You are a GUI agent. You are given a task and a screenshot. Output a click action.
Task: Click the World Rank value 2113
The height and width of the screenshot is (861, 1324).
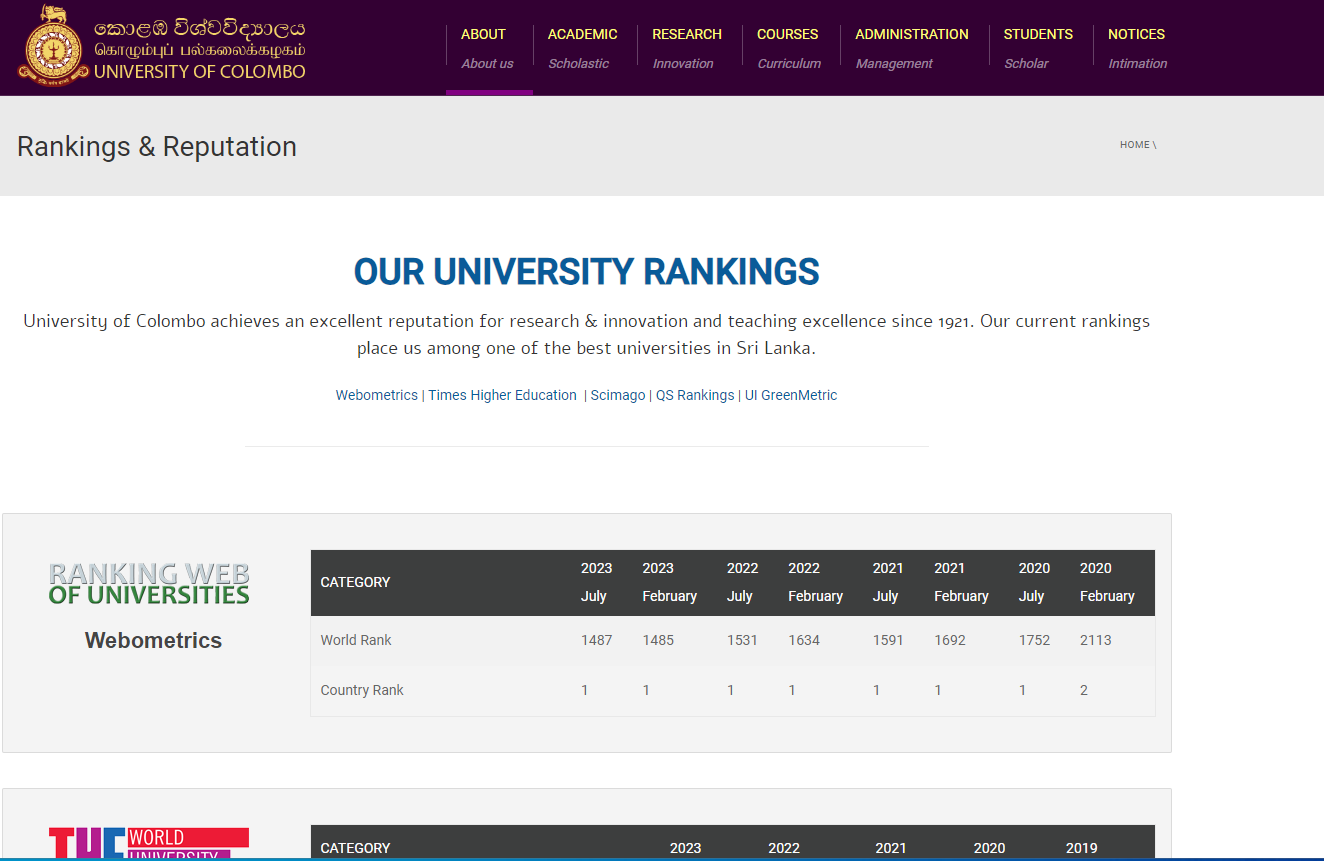pyautogui.click(x=1096, y=640)
